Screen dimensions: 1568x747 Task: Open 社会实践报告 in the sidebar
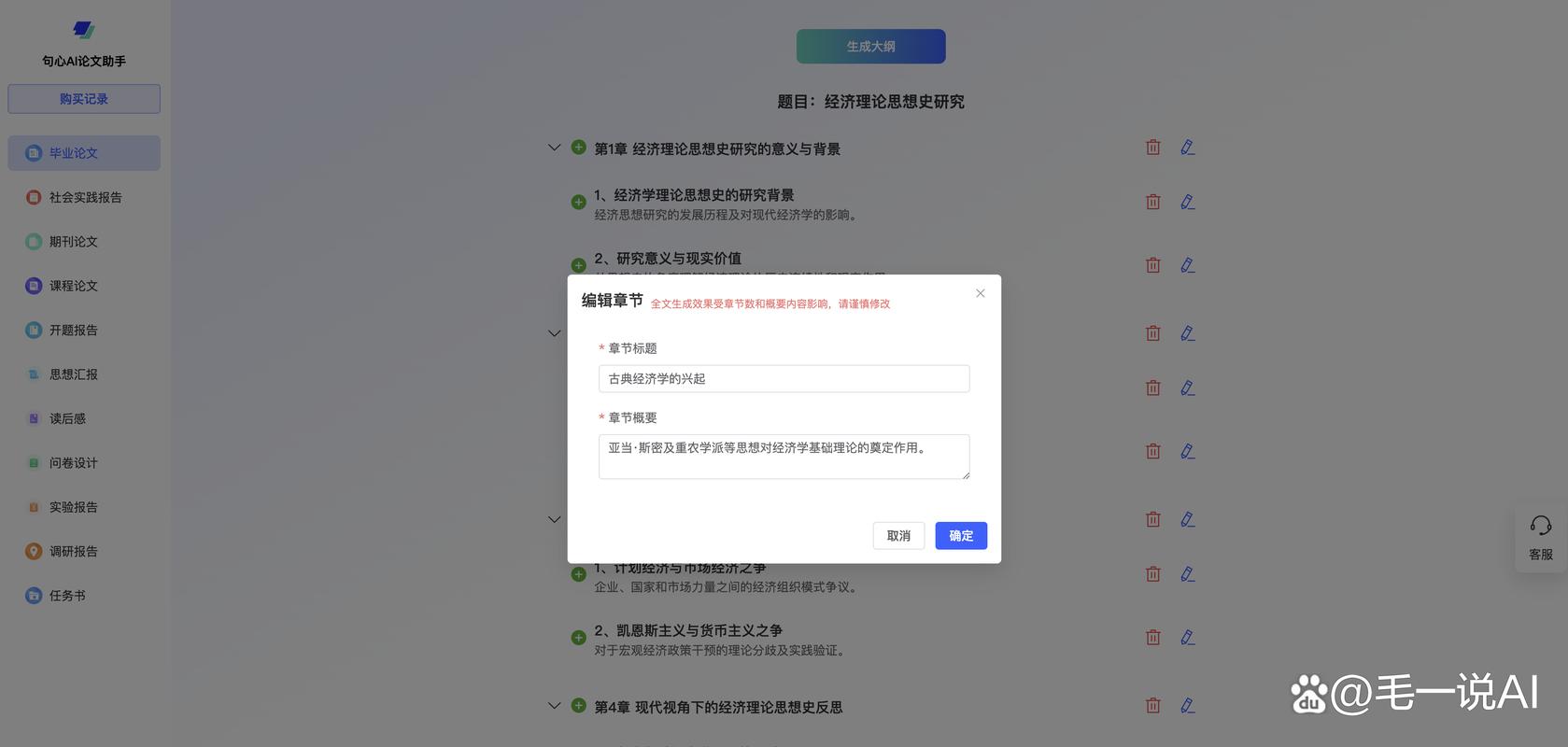84,197
